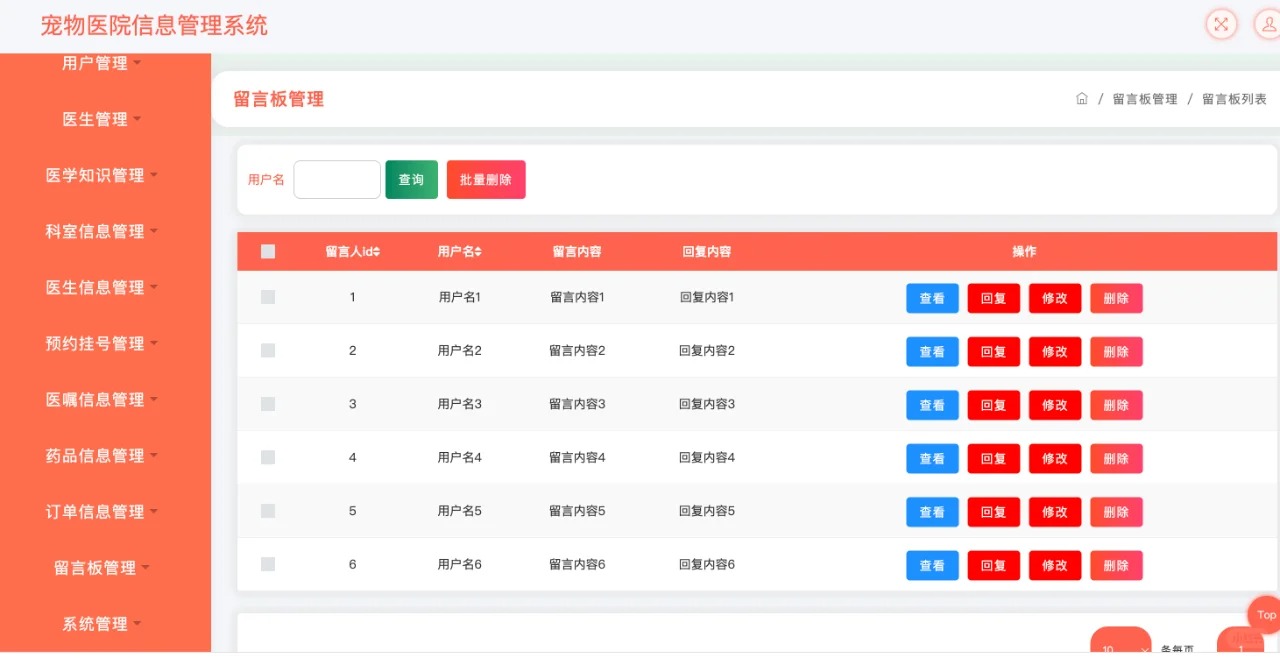Check the box for row 用户名4
This screenshot has width=1280, height=658.
pyautogui.click(x=268, y=457)
